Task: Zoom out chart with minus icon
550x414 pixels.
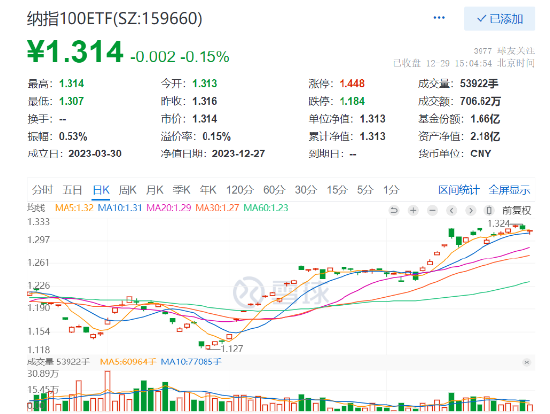Action: 432,211
